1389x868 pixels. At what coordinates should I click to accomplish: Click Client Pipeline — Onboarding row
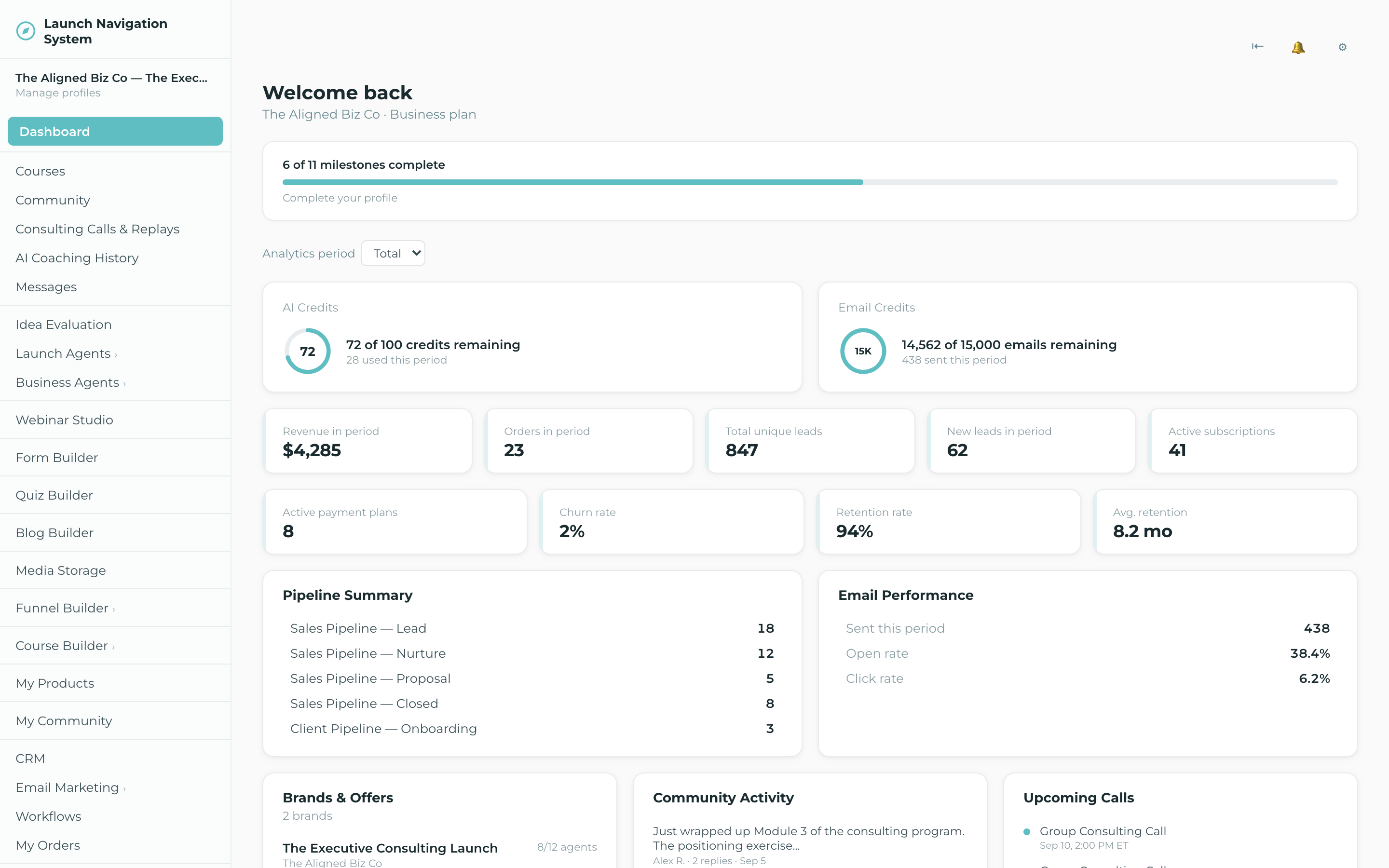point(532,729)
